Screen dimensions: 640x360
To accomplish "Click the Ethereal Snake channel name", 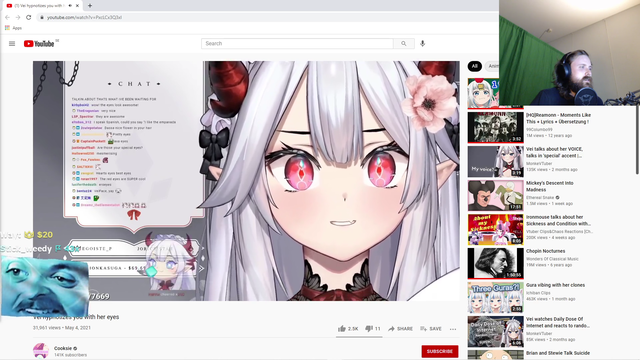I will [540, 198].
